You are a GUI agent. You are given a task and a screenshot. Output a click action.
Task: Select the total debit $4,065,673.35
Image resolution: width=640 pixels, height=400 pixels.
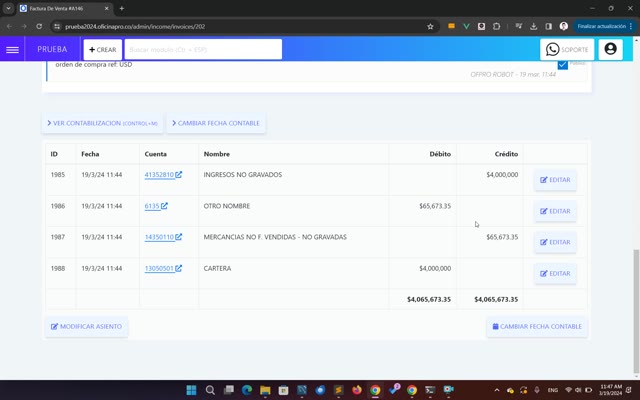click(x=429, y=299)
